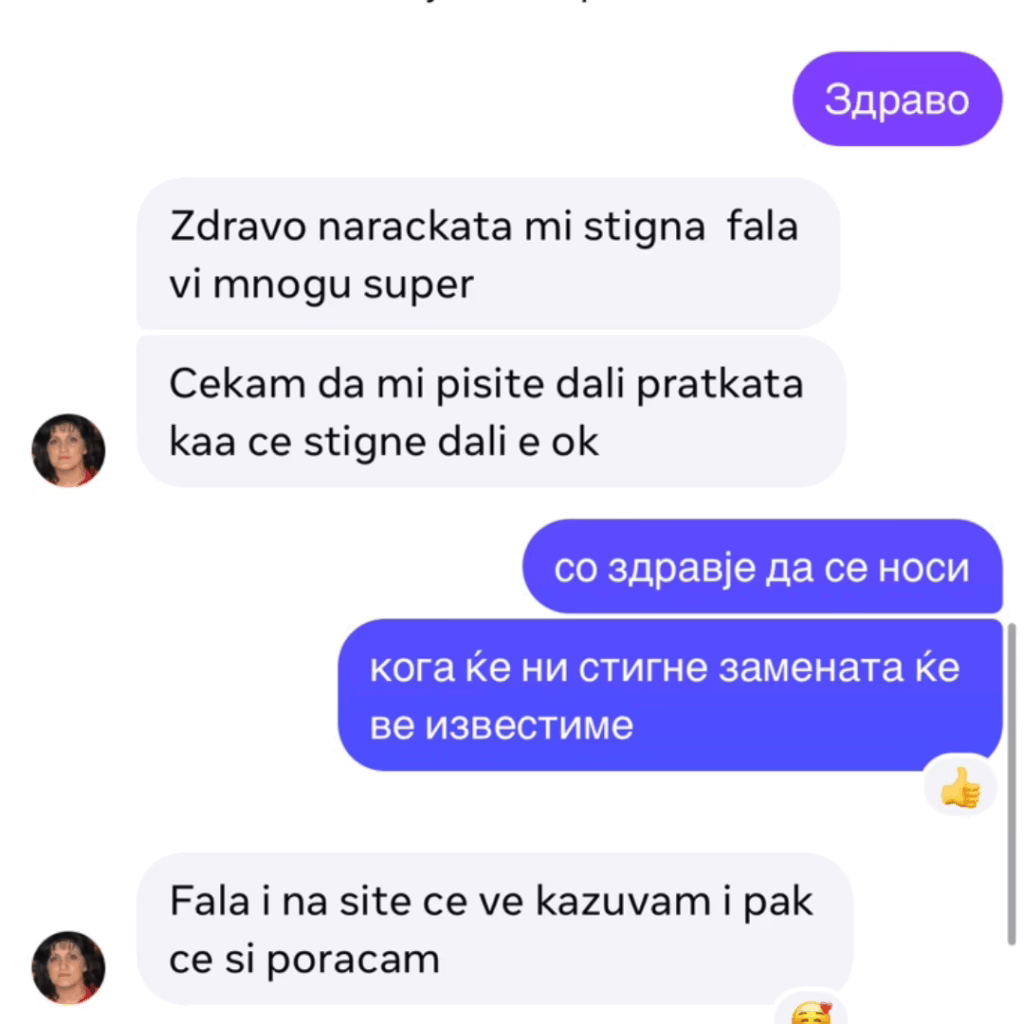Image resolution: width=1024 pixels, height=1024 pixels.
Task: Click the word 'kazuvam' in bottom message
Action: 623,901
